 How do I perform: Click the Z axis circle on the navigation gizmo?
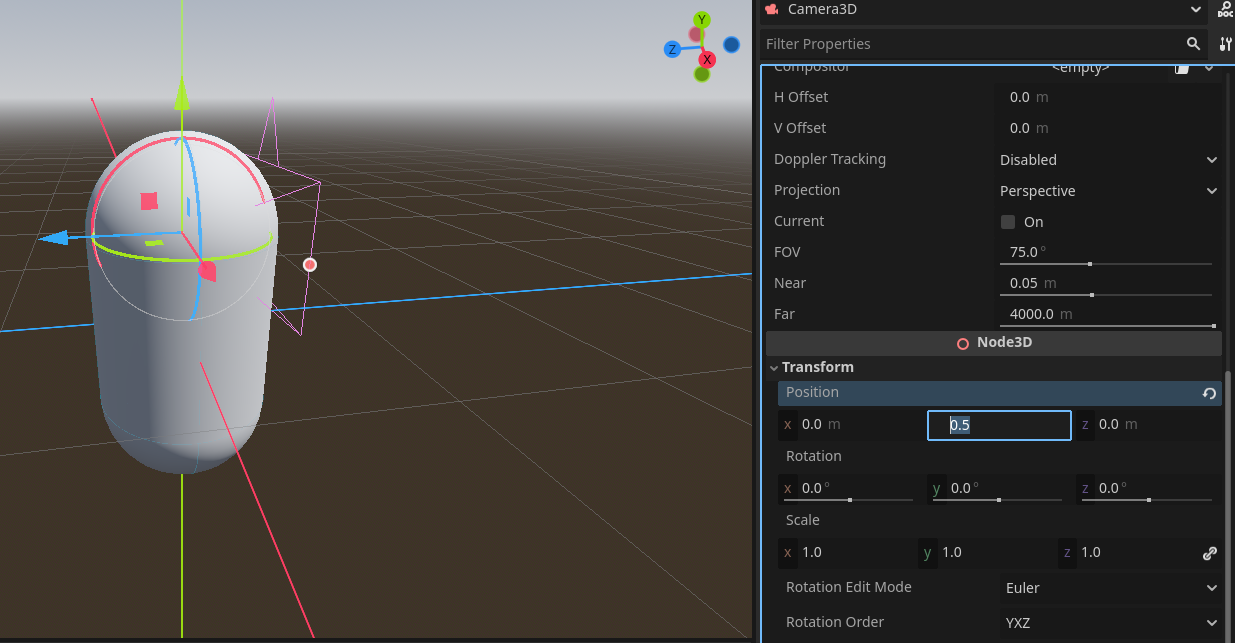671,49
